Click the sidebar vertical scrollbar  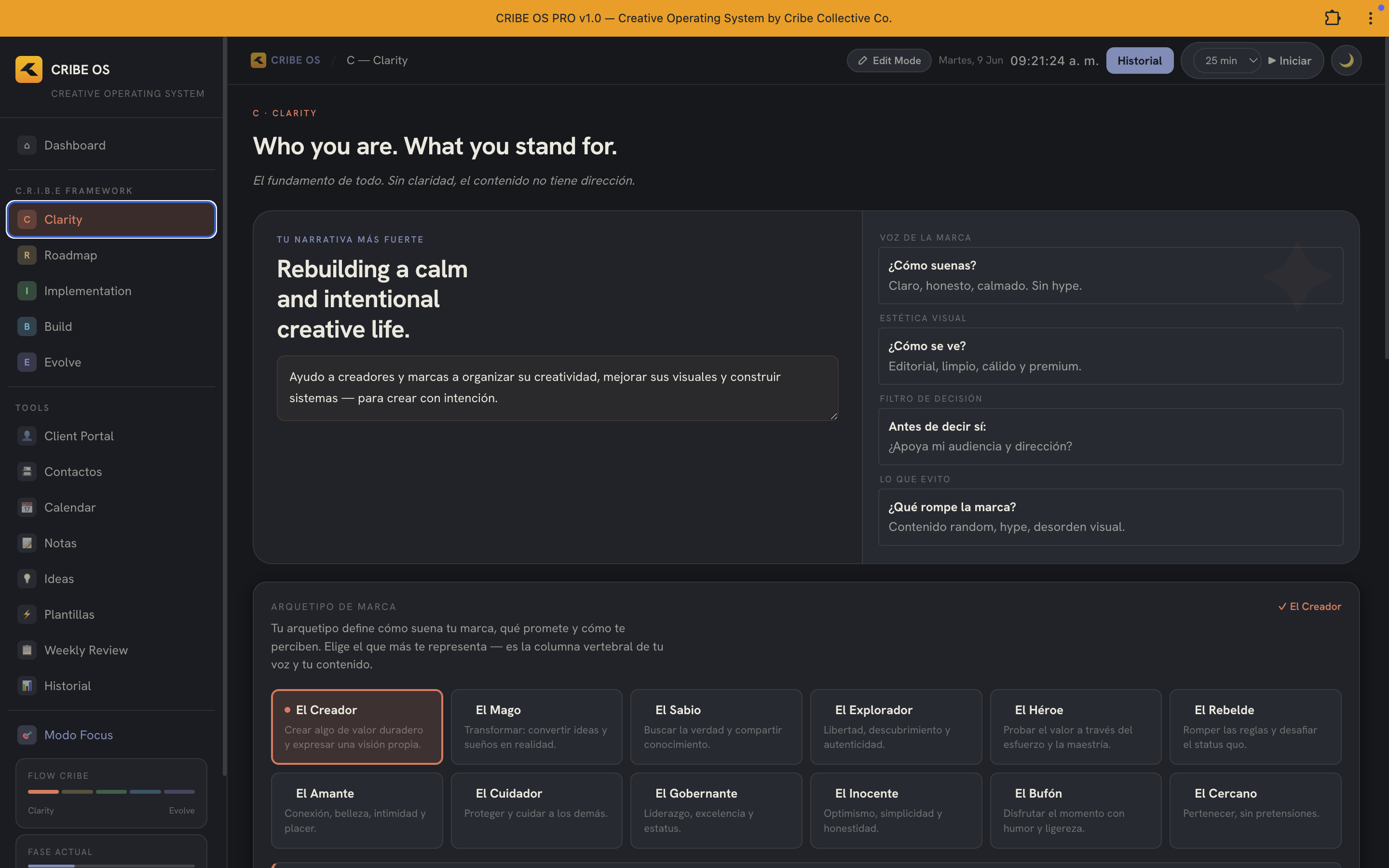click(225, 407)
